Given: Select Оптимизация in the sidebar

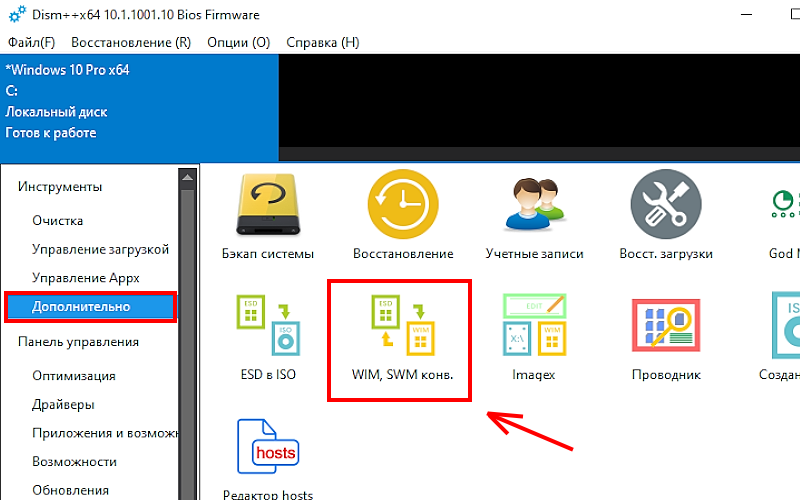Looking at the screenshot, I should [73, 376].
